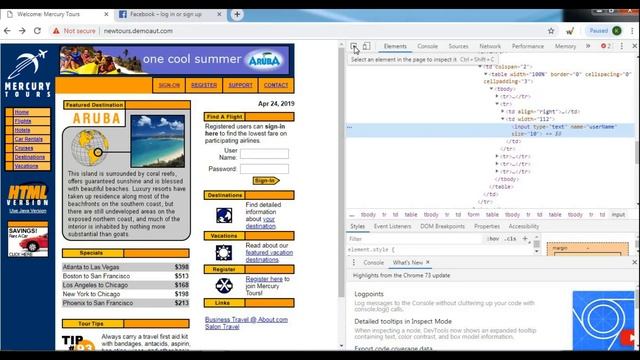640x360 pixels.
Task: Close the Welcome: Mercury Tours tab
Action: (x=106, y=14)
